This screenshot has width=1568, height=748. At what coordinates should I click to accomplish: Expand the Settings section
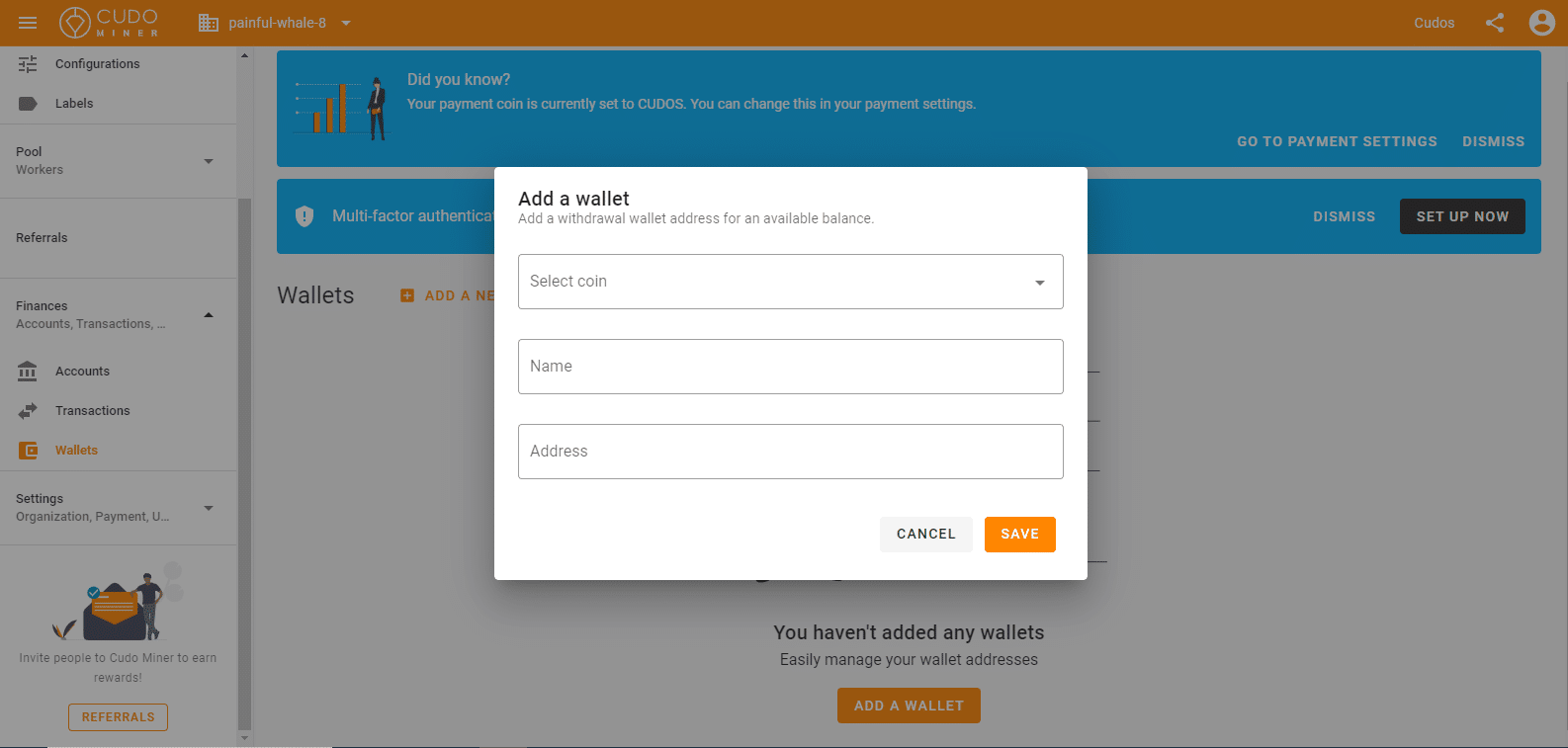(118, 507)
